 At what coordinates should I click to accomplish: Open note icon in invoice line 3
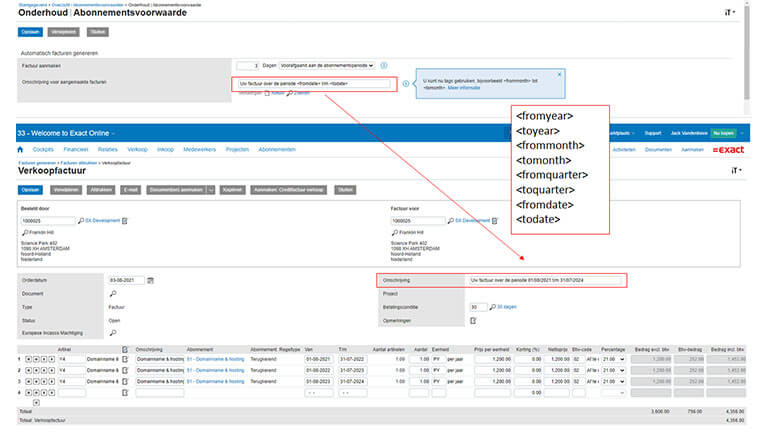(125, 382)
